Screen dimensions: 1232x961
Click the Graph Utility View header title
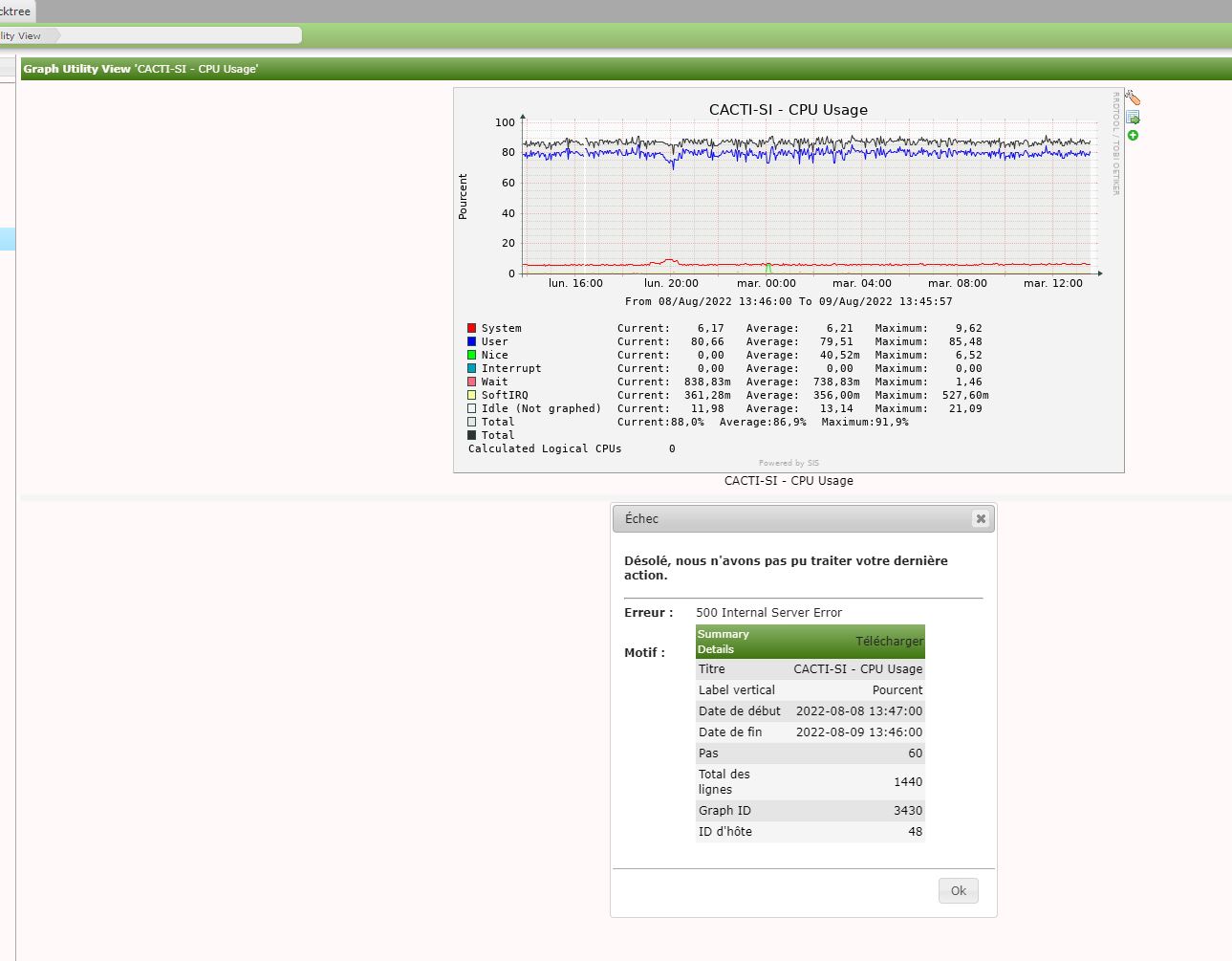click(140, 69)
